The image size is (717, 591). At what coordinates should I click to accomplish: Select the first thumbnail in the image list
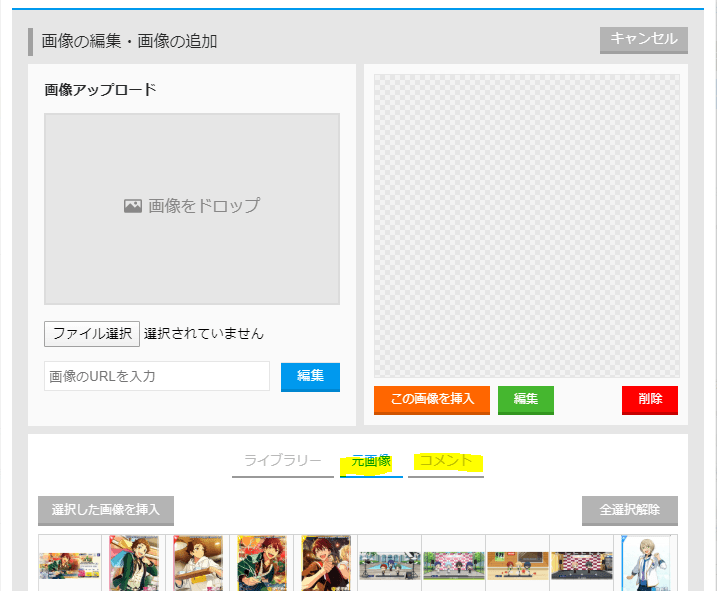click(70, 565)
